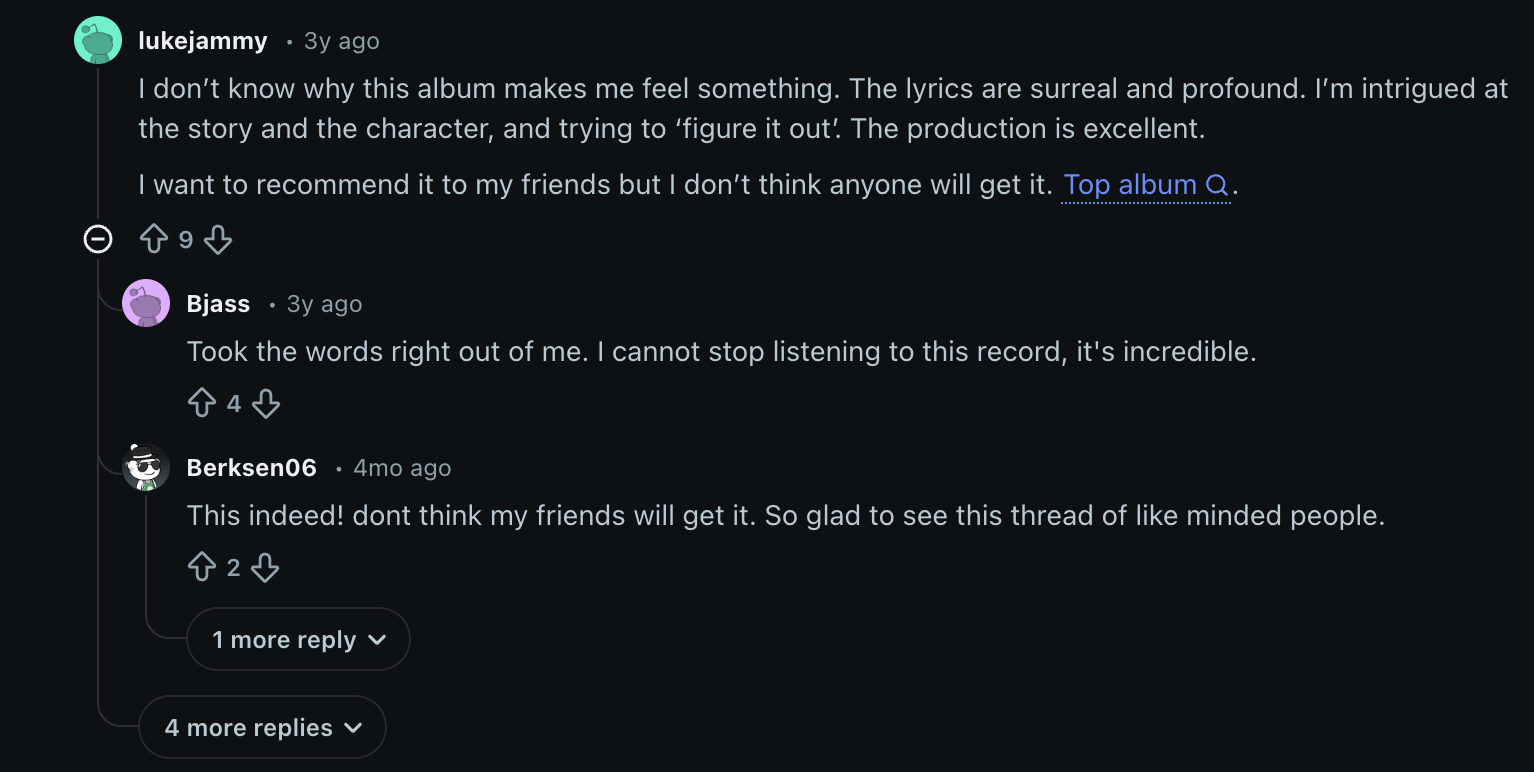Screen dimensions: 1534x772
Task: Downvote lukejammy's comment
Action: click(218, 239)
